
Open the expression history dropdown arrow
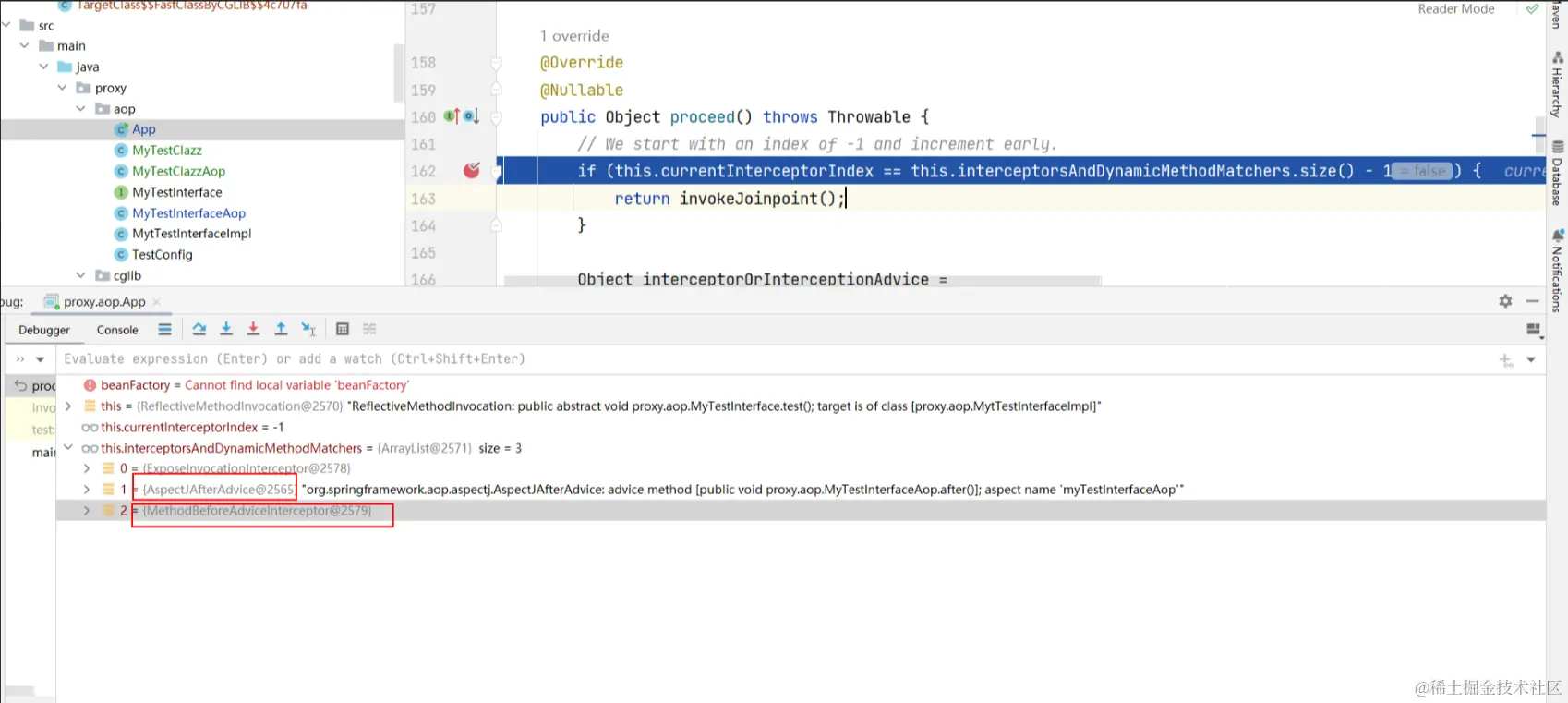click(x=1531, y=360)
